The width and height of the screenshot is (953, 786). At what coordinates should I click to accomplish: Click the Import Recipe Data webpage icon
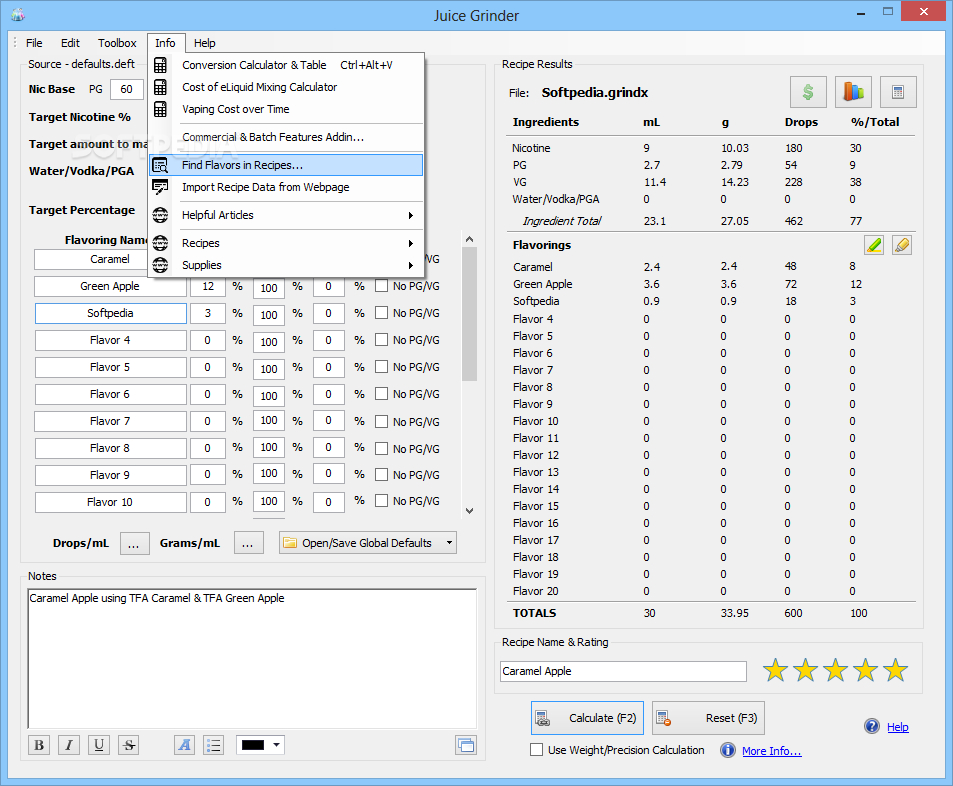point(160,187)
